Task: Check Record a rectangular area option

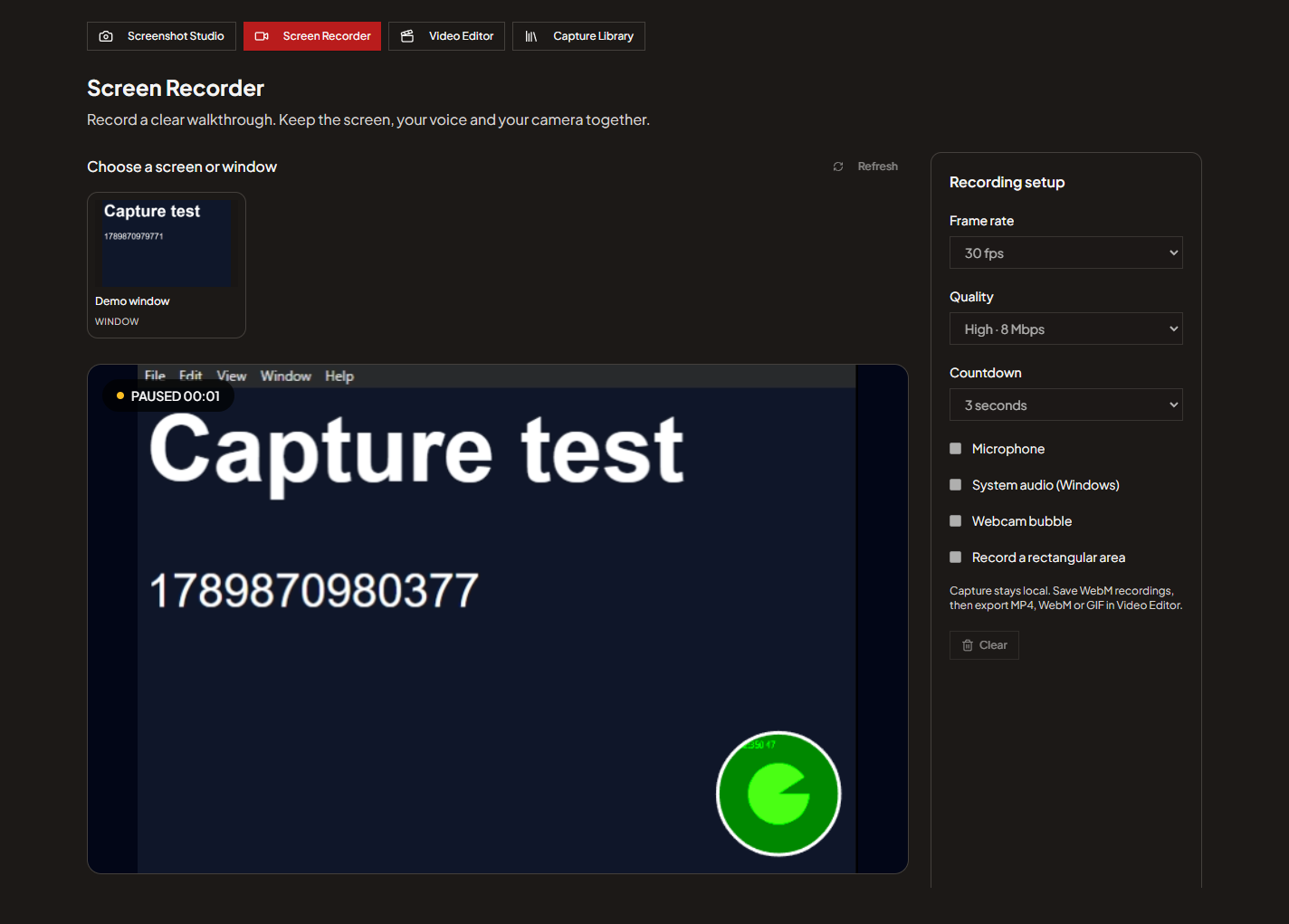Action: click(x=955, y=557)
